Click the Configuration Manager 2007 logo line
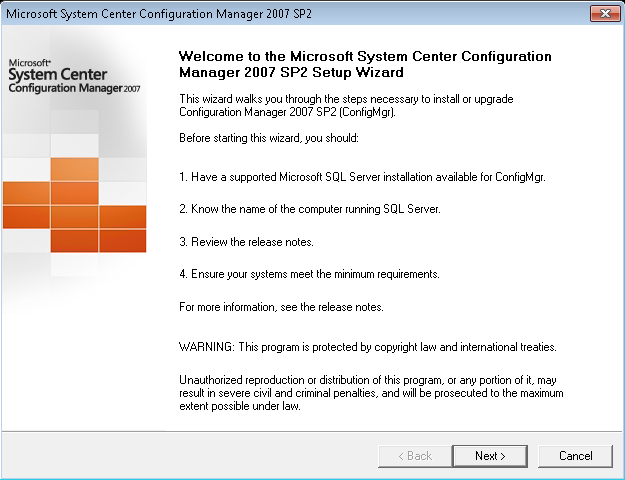The image size is (625, 480). click(x=74, y=88)
